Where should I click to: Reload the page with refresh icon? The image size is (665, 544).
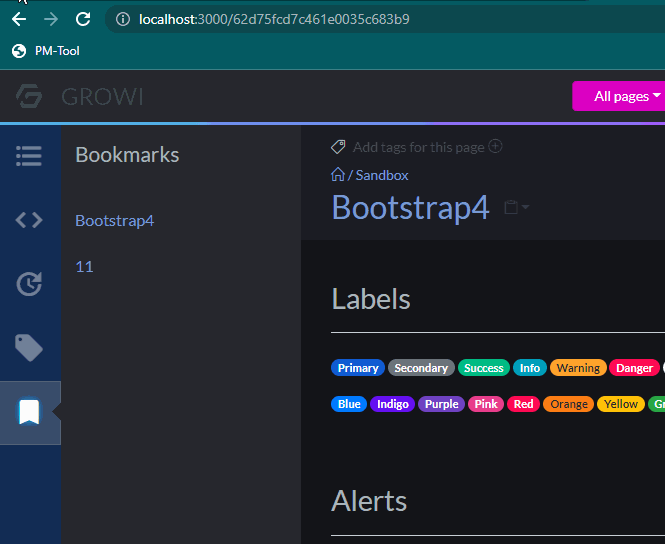click(83, 19)
